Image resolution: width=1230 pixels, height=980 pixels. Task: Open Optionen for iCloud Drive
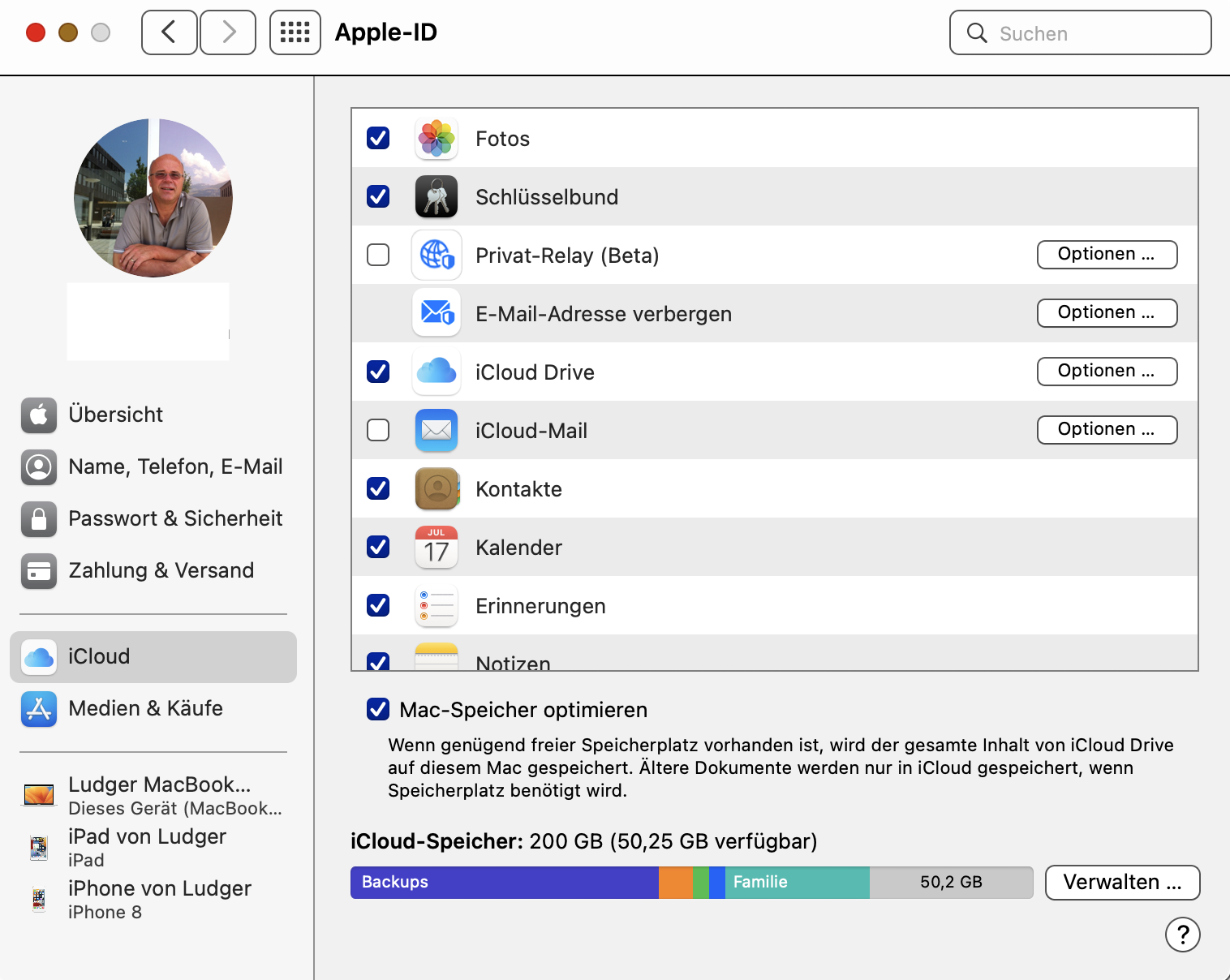point(1107,372)
